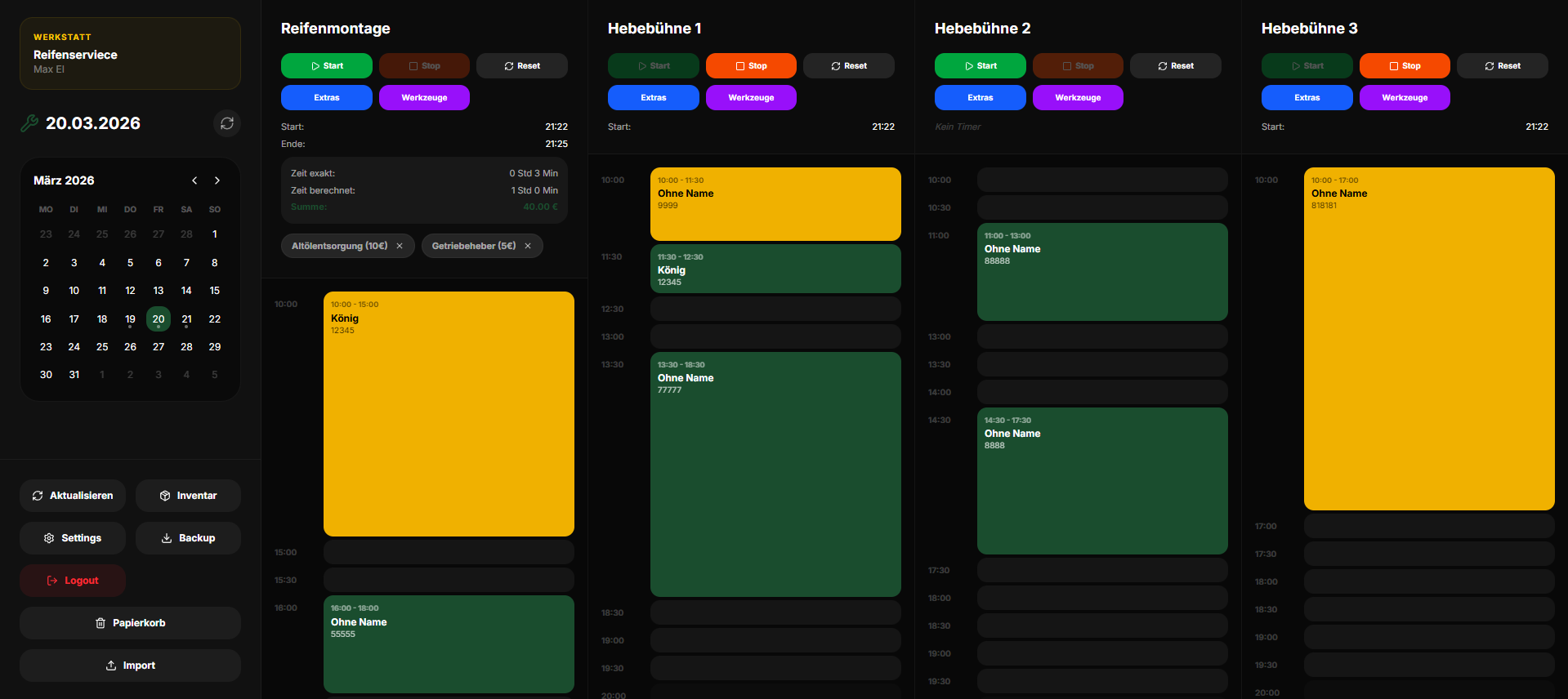Image resolution: width=1568 pixels, height=699 pixels.
Task: Log out using the Logout button
Action: tap(73, 581)
